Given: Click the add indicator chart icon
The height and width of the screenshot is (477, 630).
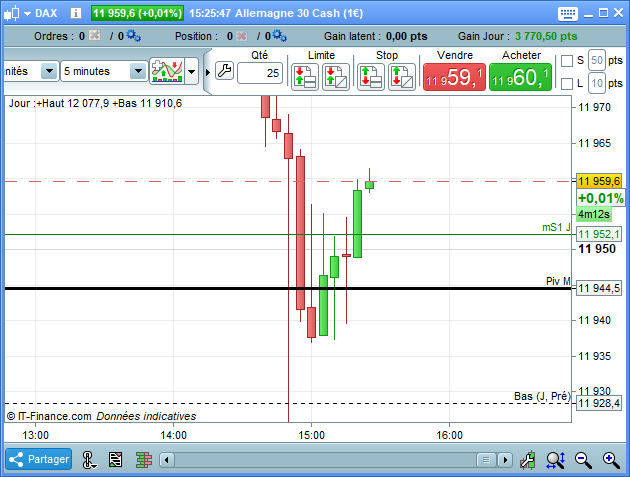Looking at the screenshot, I should click(x=167, y=71).
